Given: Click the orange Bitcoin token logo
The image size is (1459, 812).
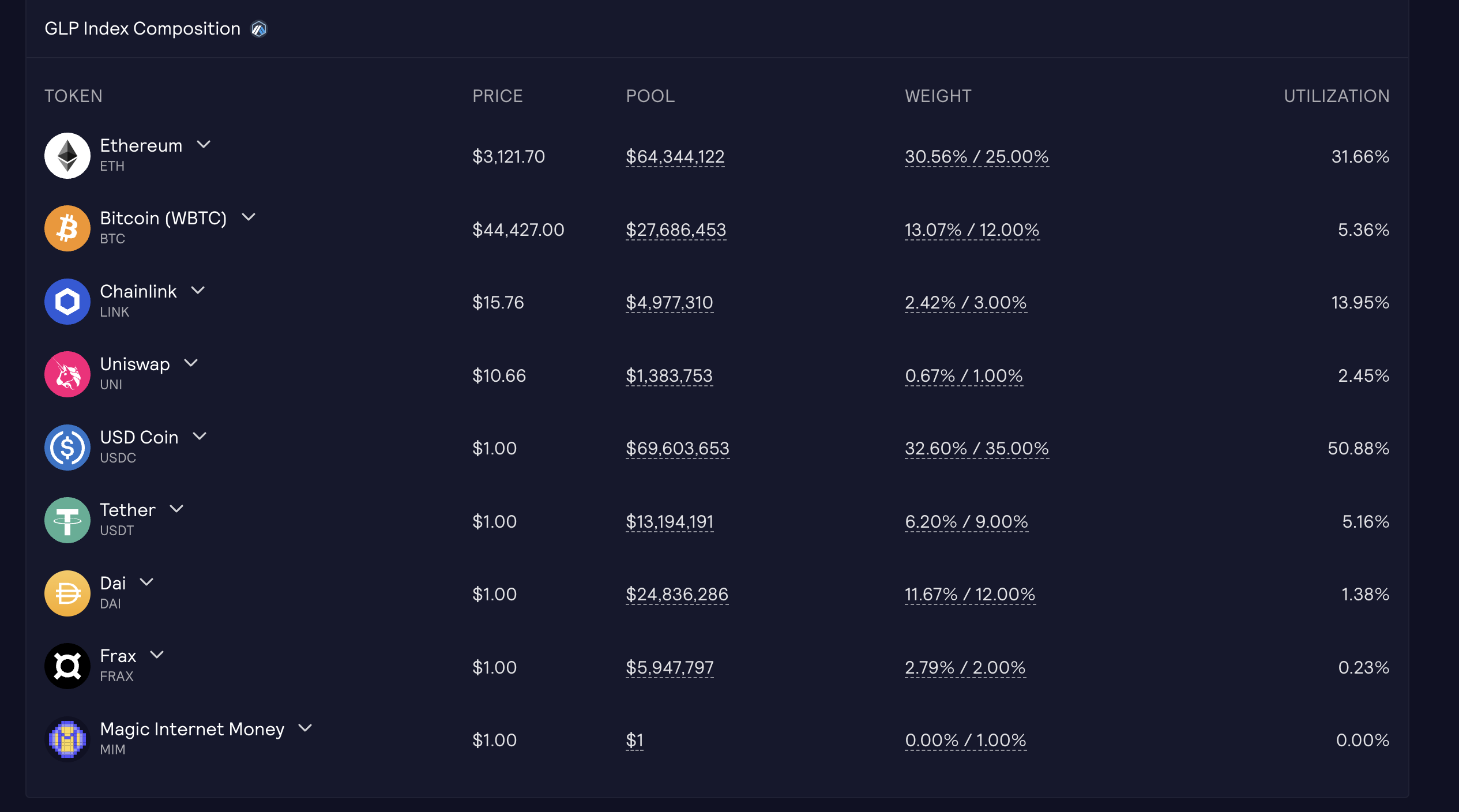Looking at the screenshot, I should pos(67,228).
